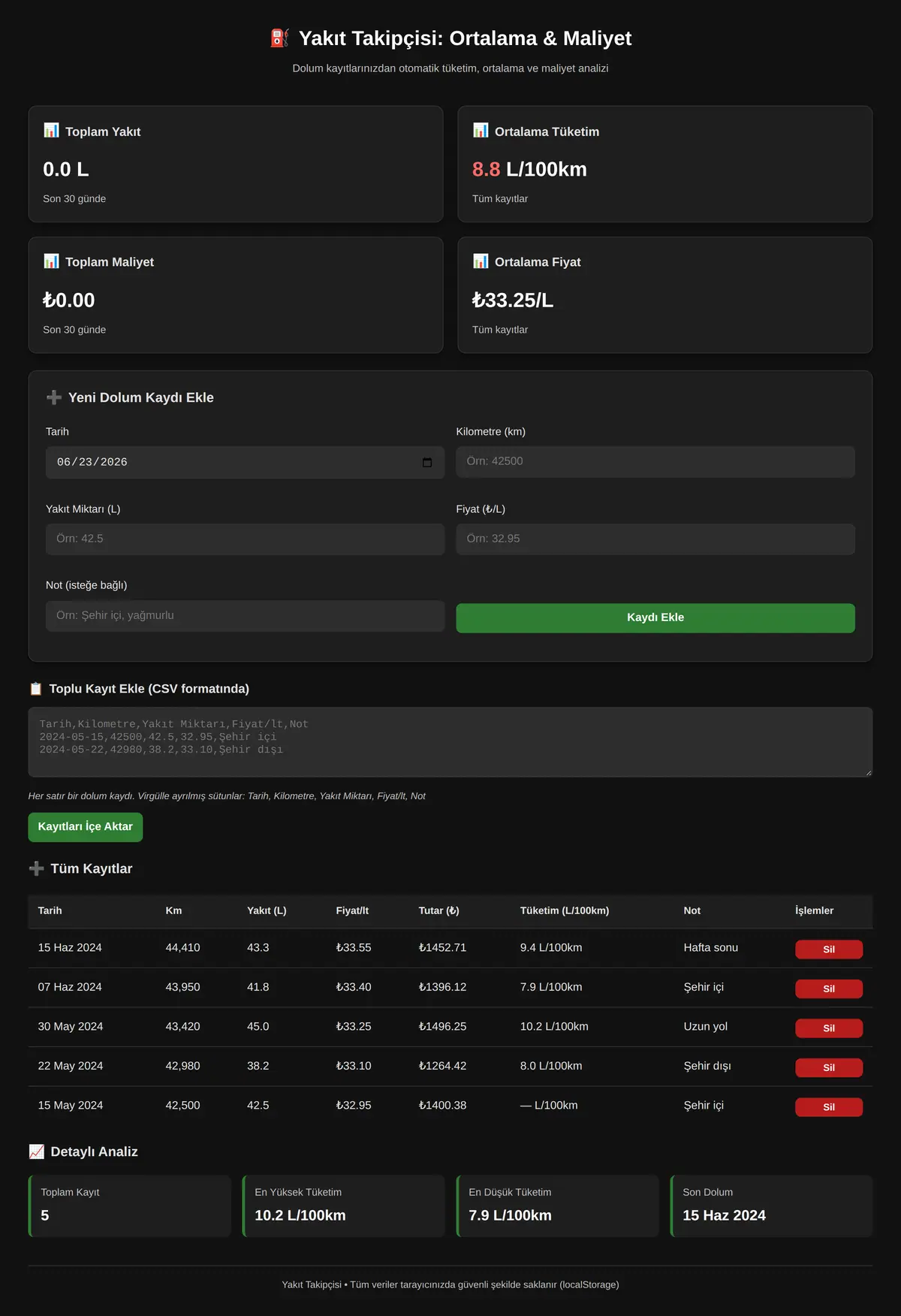Delete the 30 May 2024 record with Sil

coord(829,1028)
